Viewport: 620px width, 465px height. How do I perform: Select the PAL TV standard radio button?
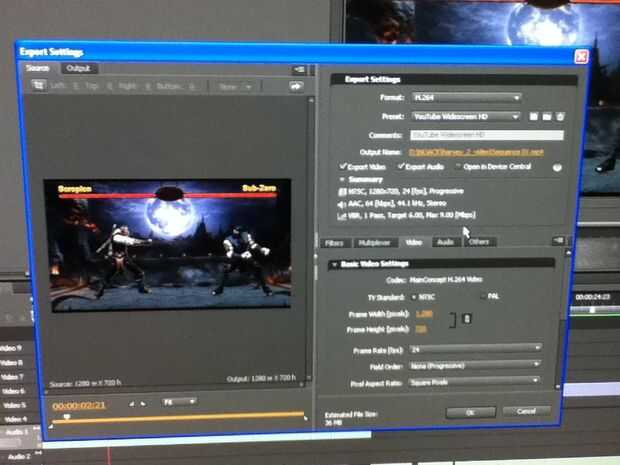[x=483, y=296]
